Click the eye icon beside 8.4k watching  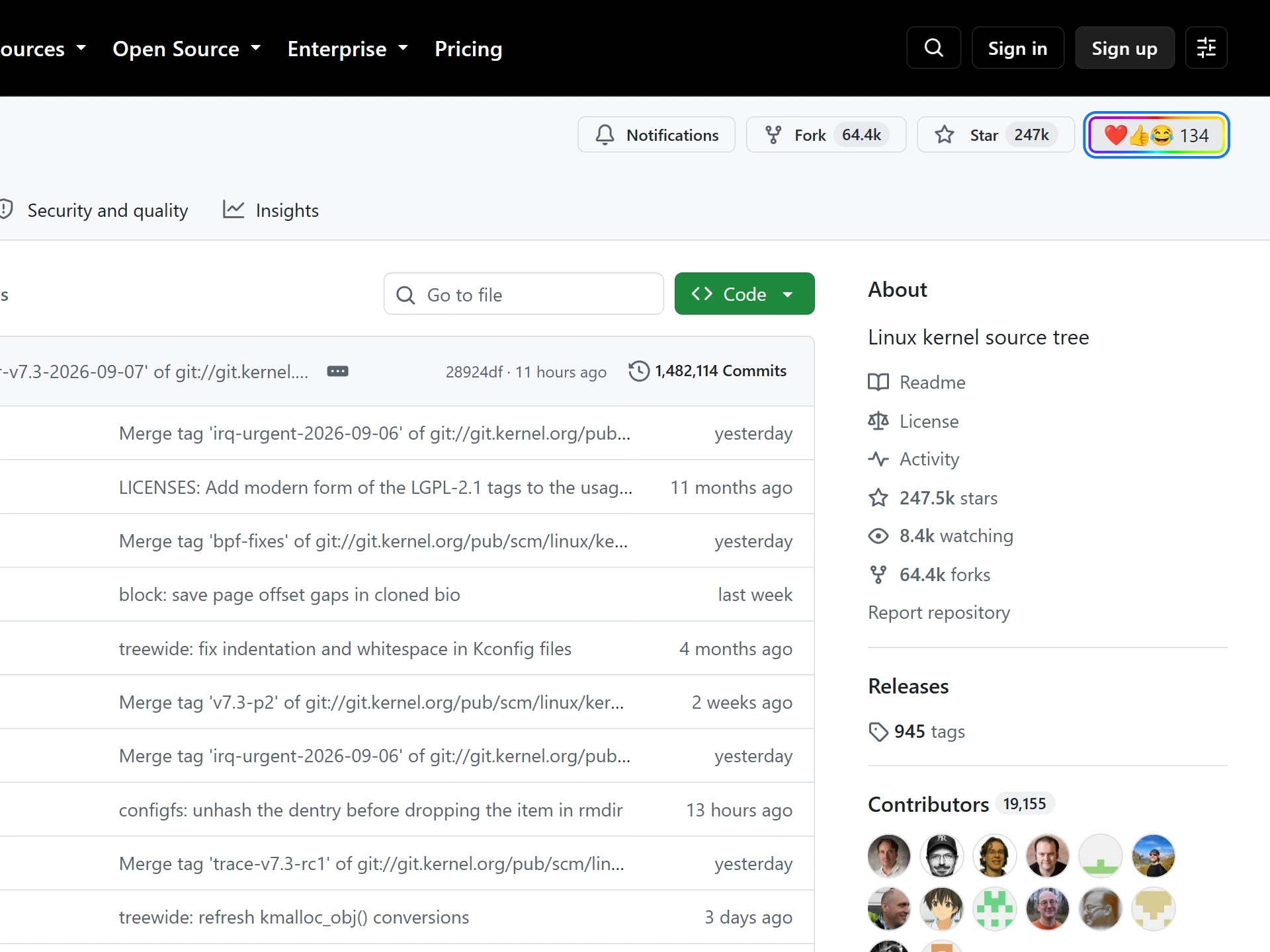click(878, 535)
